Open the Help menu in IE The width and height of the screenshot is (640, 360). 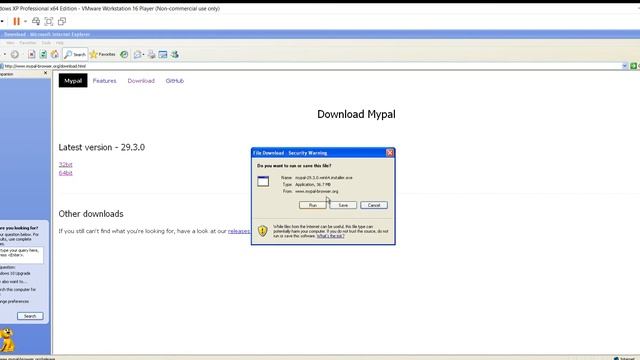pyautogui.click(x=60, y=43)
